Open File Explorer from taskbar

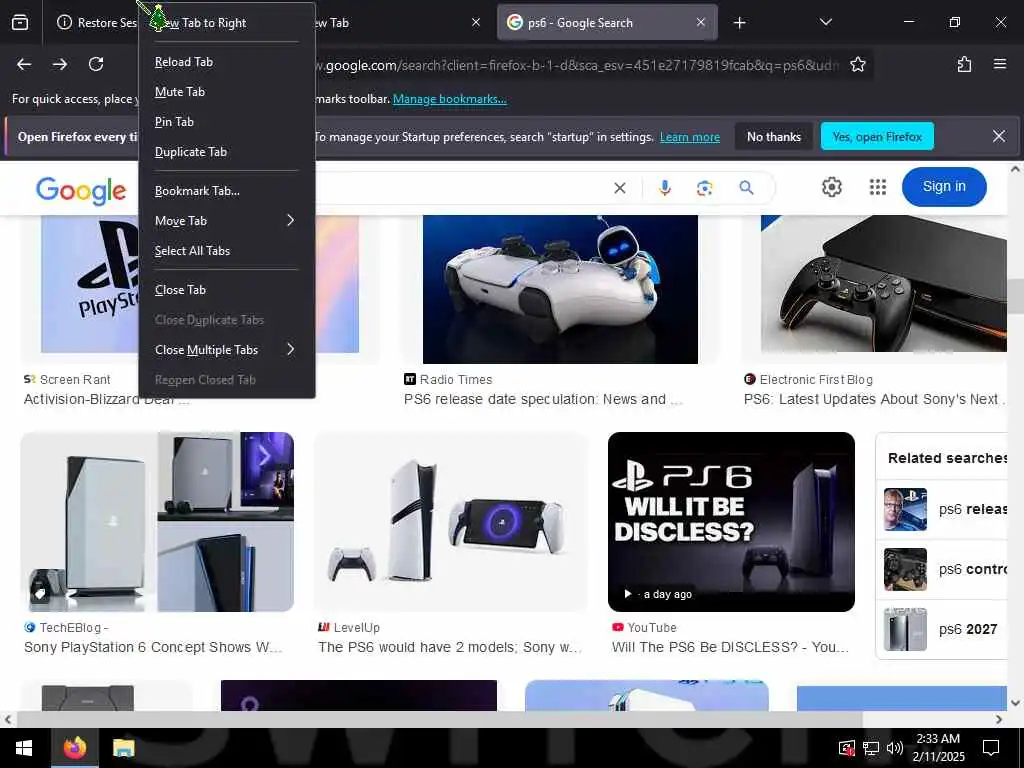coord(123,748)
